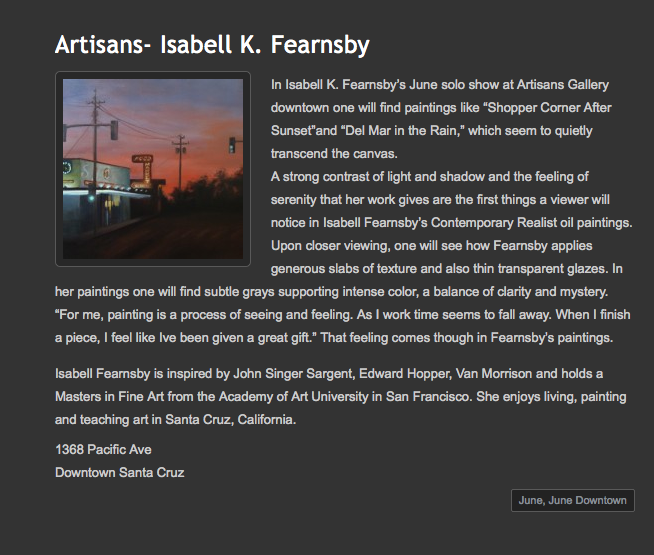Click the "John Singer Sargent" name
This screenshot has height=555, width=654.
point(292,373)
